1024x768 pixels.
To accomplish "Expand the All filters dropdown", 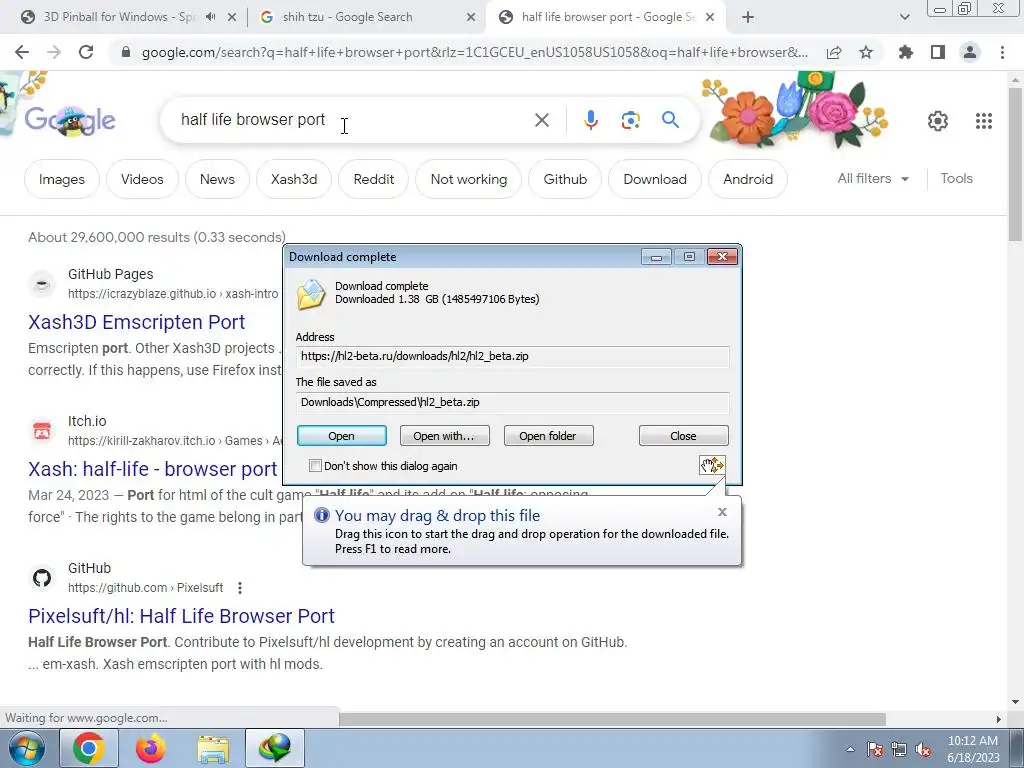I will pos(873,178).
